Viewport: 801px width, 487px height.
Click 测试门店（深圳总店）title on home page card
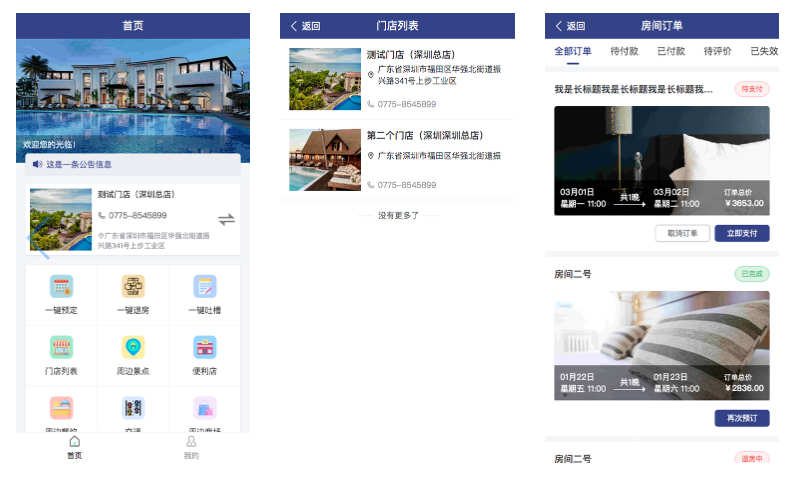tap(136, 194)
